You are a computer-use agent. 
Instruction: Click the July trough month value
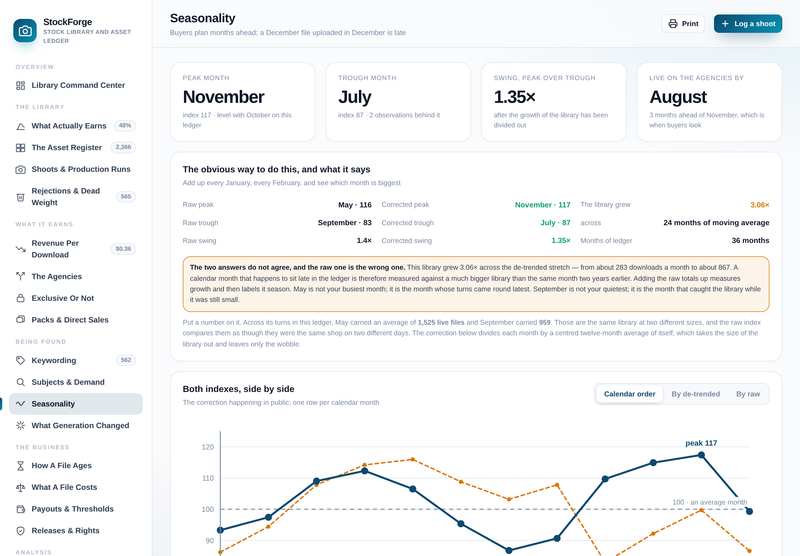tap(355, 97)
